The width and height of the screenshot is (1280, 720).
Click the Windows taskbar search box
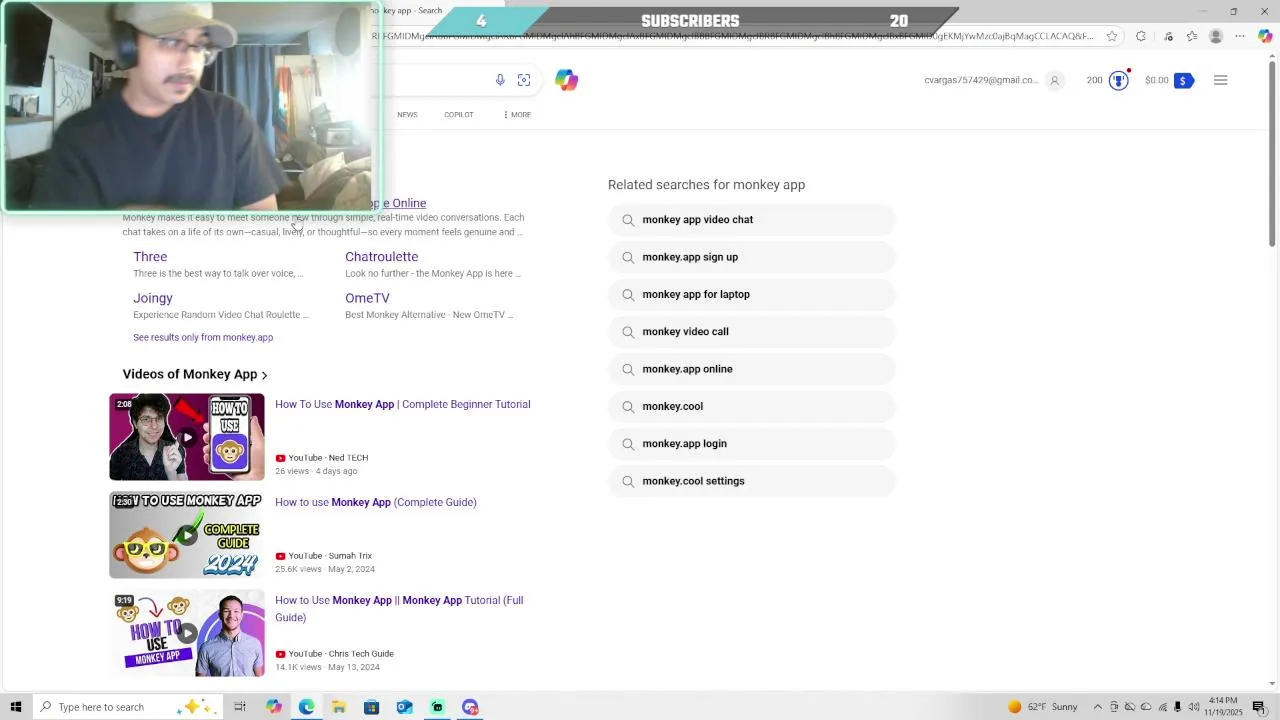tap(128, 707)
